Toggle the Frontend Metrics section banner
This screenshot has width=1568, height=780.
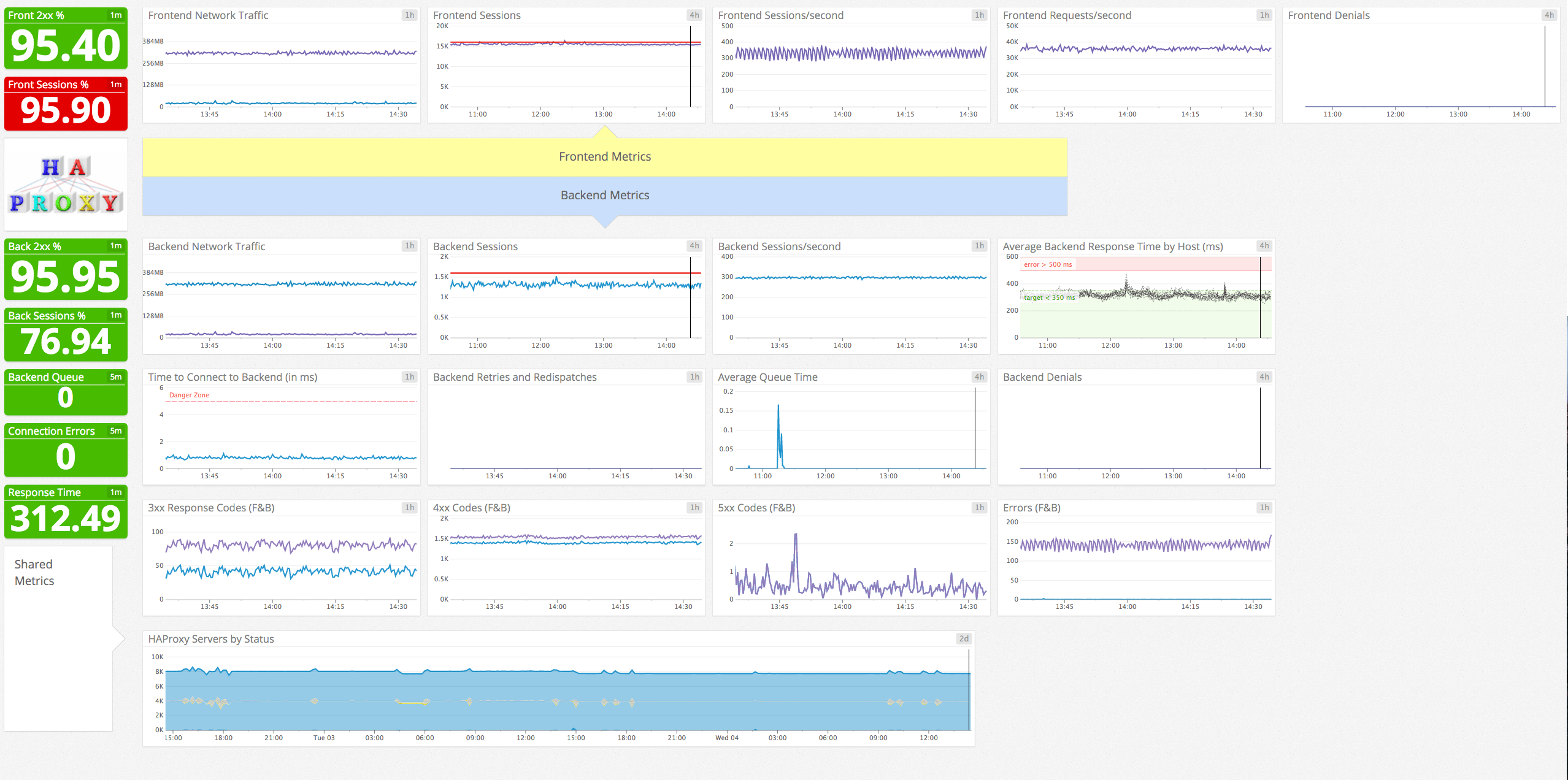(604, 156)
